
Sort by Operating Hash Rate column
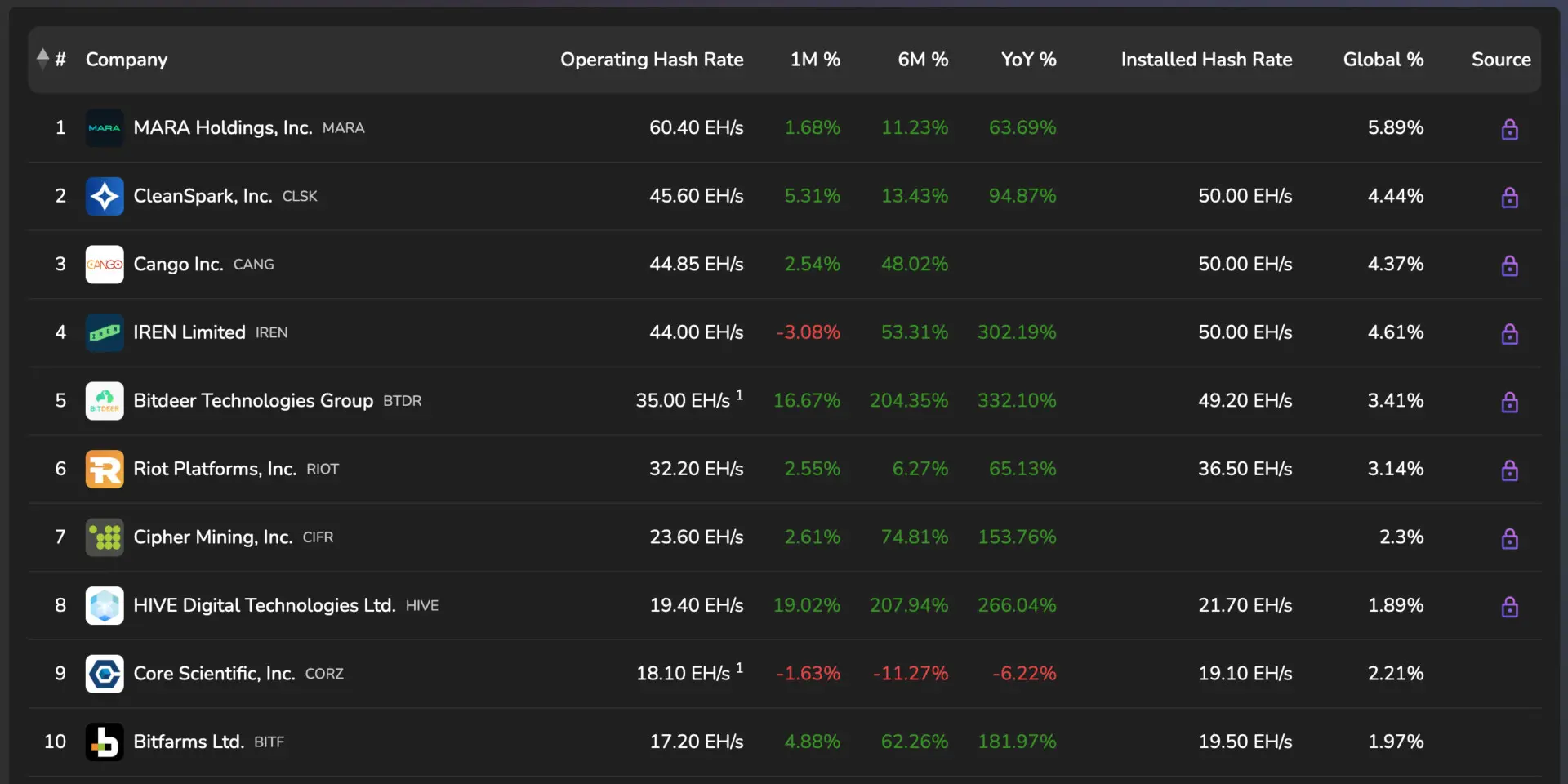coord(651,60)
